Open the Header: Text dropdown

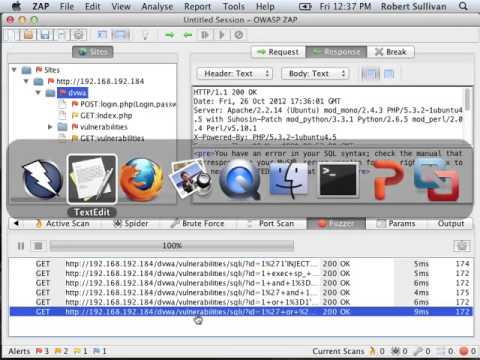coord(235,74)
